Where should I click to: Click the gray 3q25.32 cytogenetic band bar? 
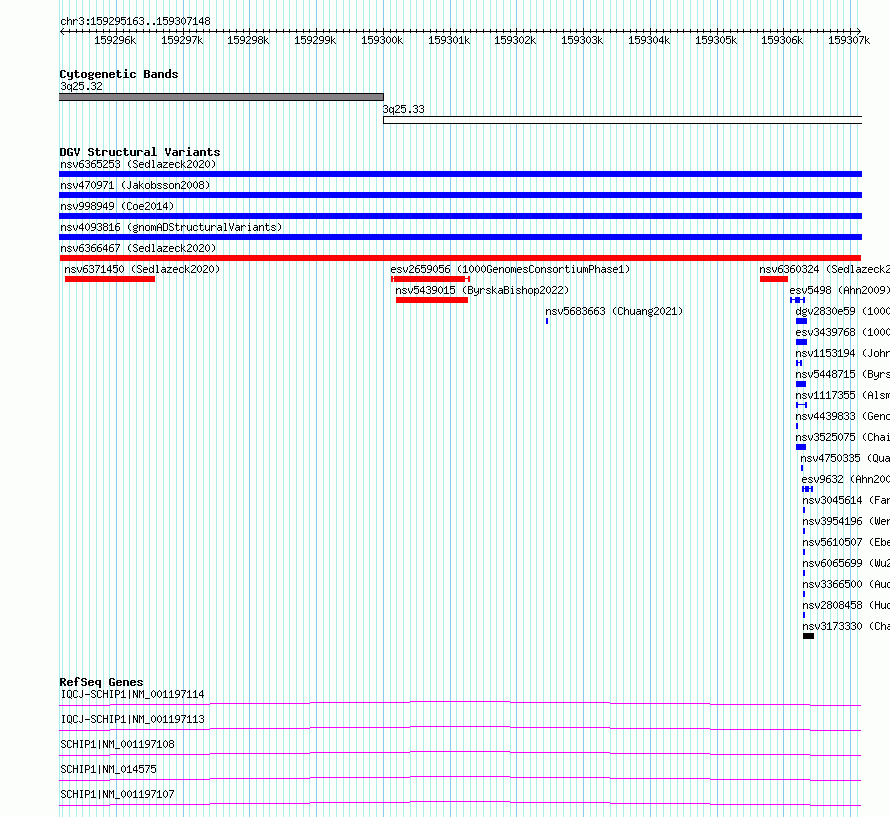[221, 97]
